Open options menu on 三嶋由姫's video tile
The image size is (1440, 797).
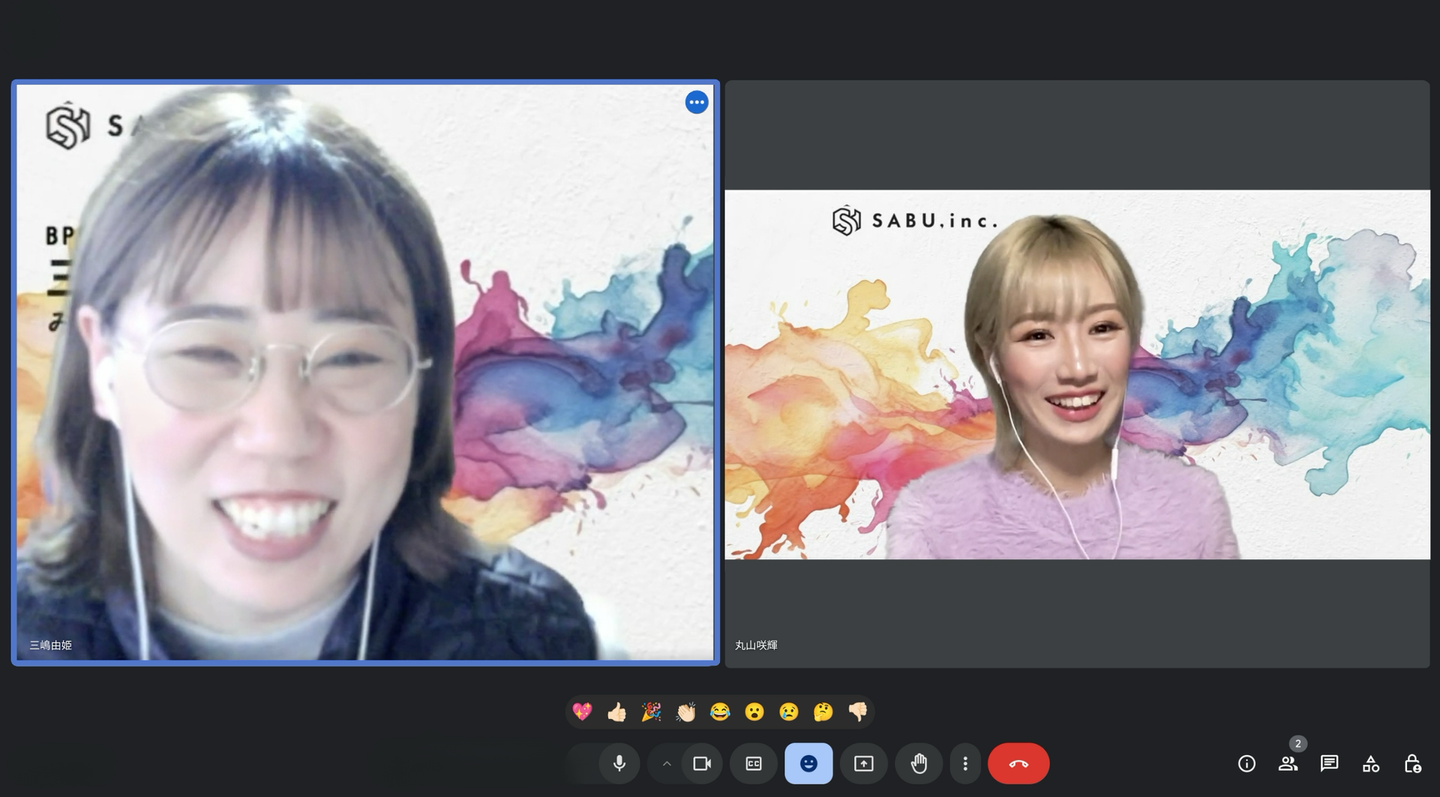click(x=697, y=102)
